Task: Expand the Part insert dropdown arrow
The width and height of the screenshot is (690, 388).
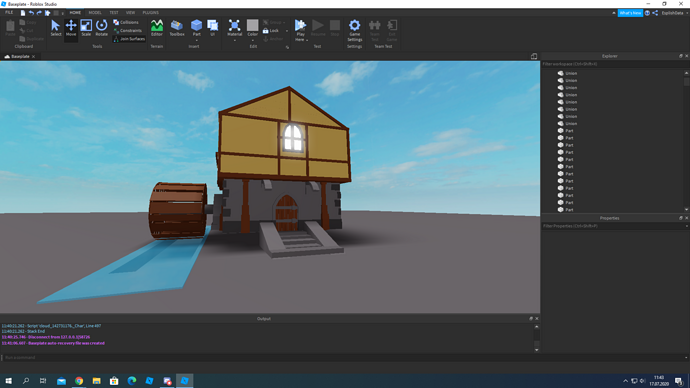Action: coord(196,40)
